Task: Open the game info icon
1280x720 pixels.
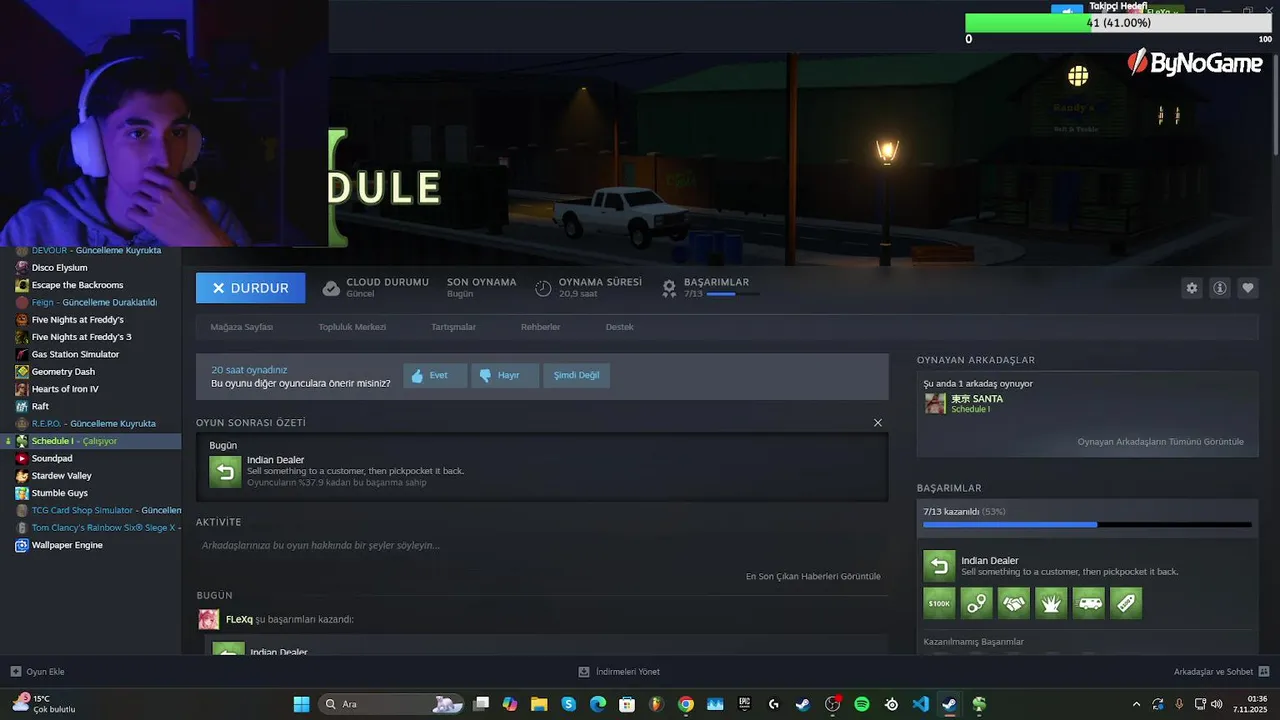Action: tap(1220, 288)
